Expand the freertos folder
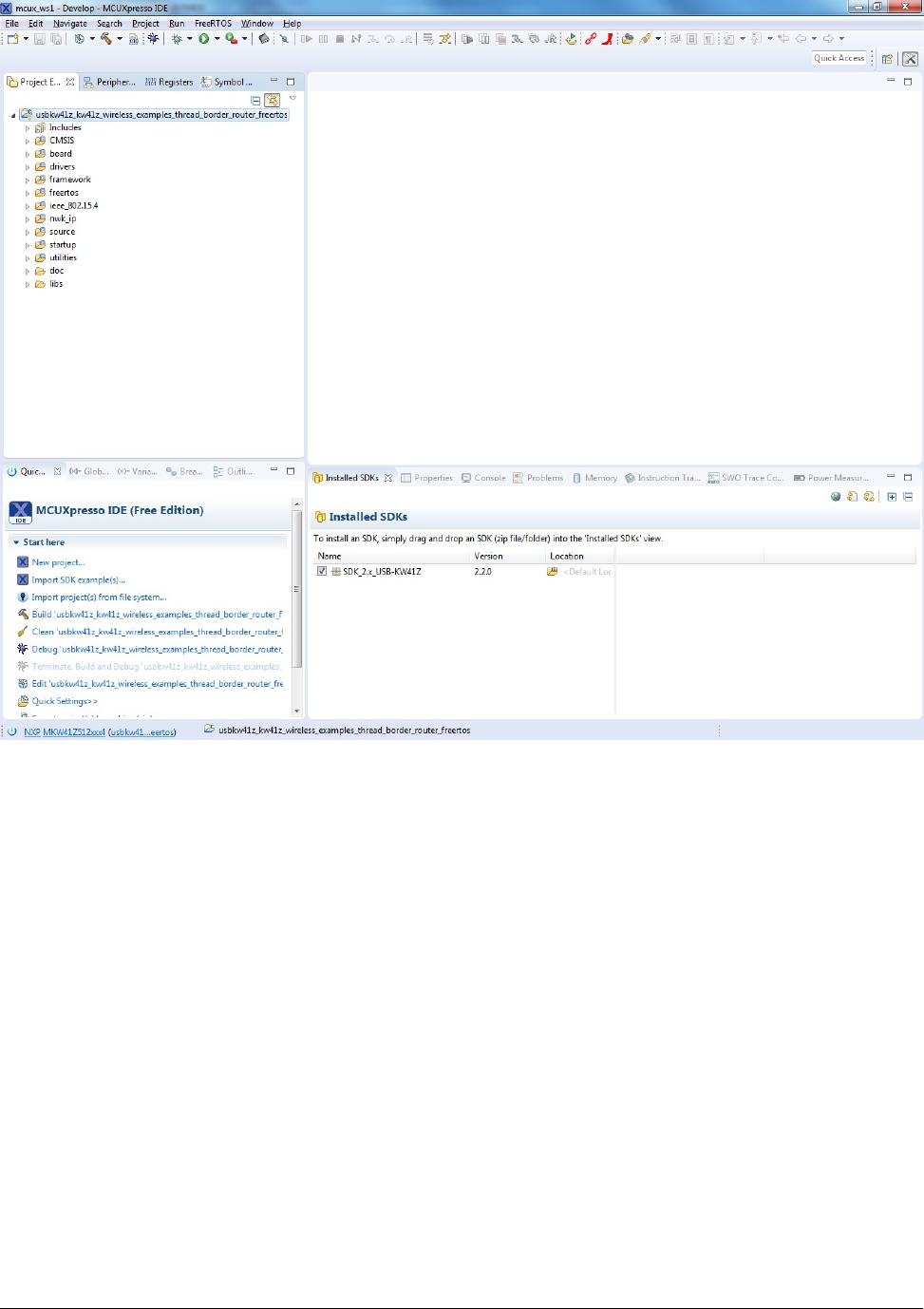The width and height of the screenshot is (924, 1309). pos(28,193)
